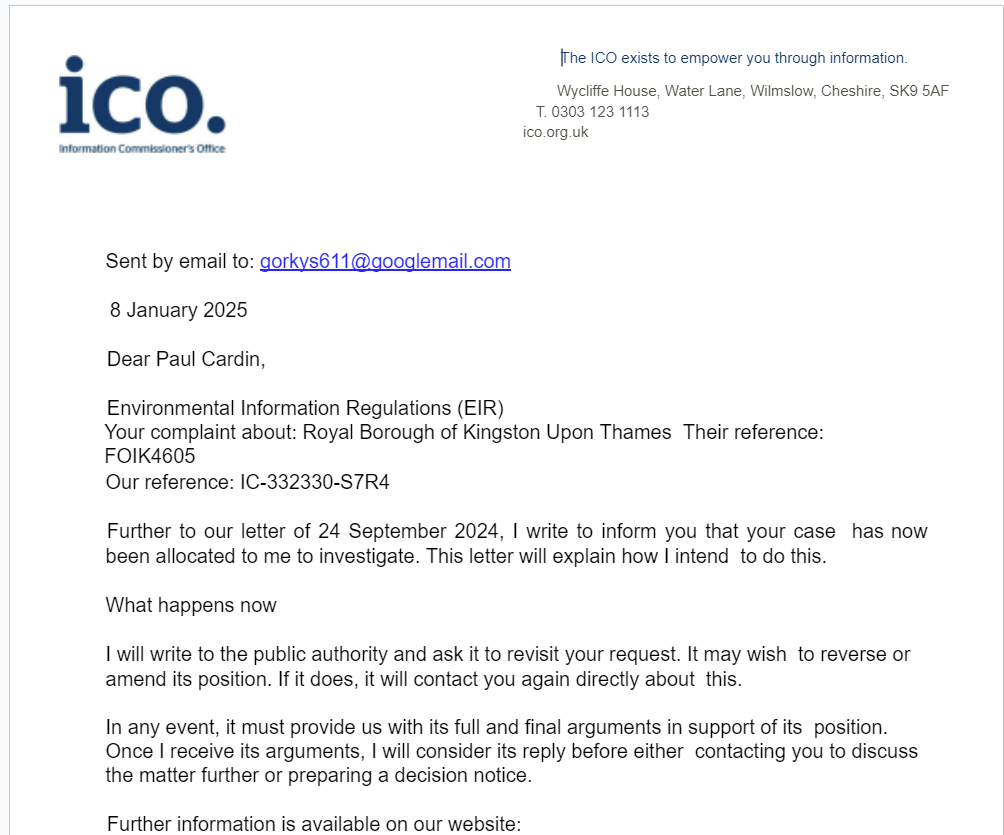Click the date 8 January 2025
This screenshot has width=1004, height=835.
pyautogui.click(x=178, y=310)
